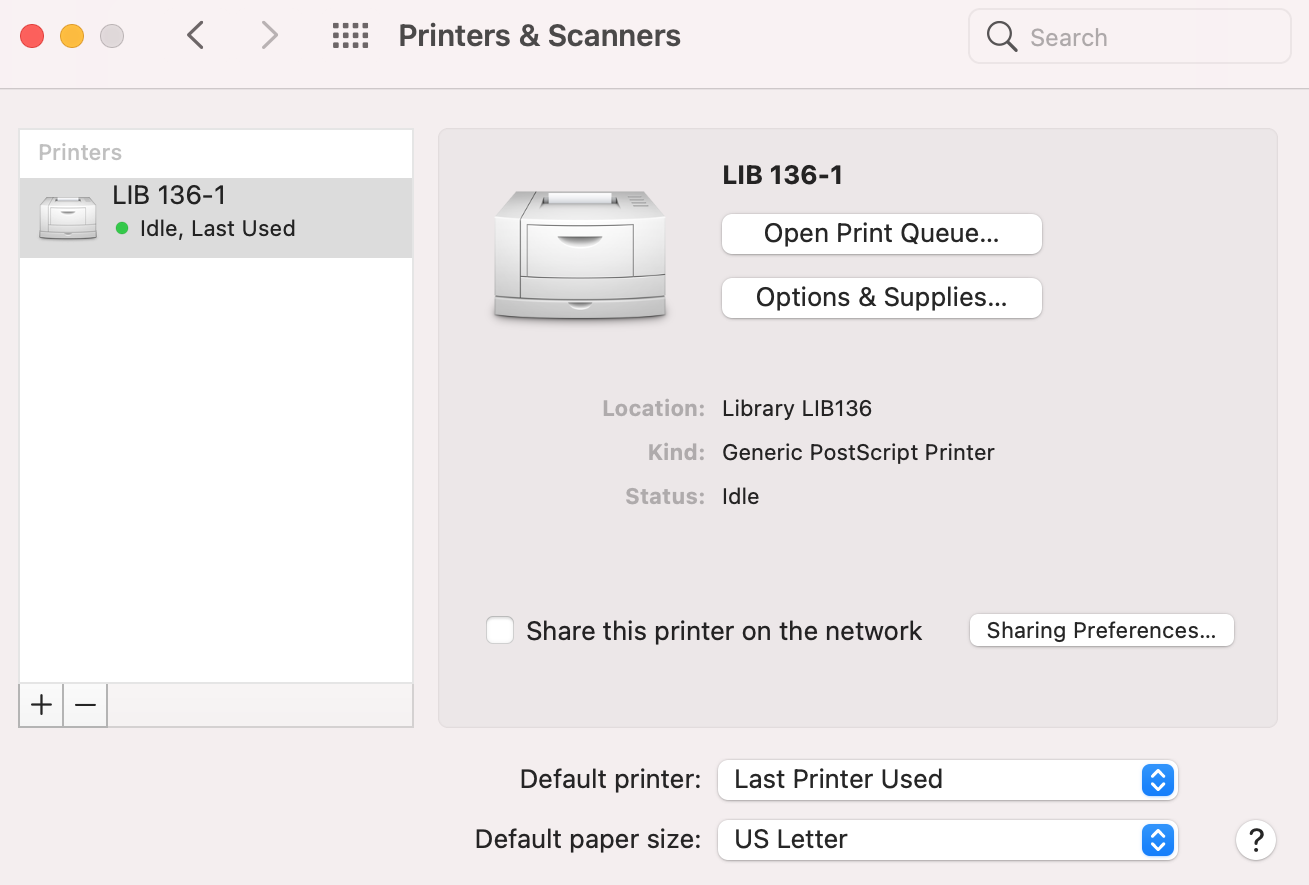Open Print Queue for LIB 136-1
Image resolution: width=1309 pixels, height=885 pixels.
click(x=881, y=233)
